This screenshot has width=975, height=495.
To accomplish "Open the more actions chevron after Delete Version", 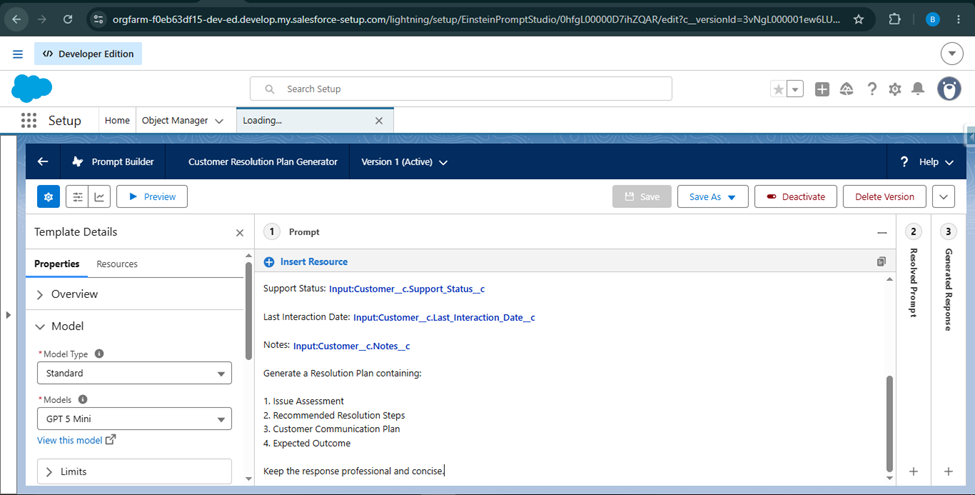I will 943,197.
